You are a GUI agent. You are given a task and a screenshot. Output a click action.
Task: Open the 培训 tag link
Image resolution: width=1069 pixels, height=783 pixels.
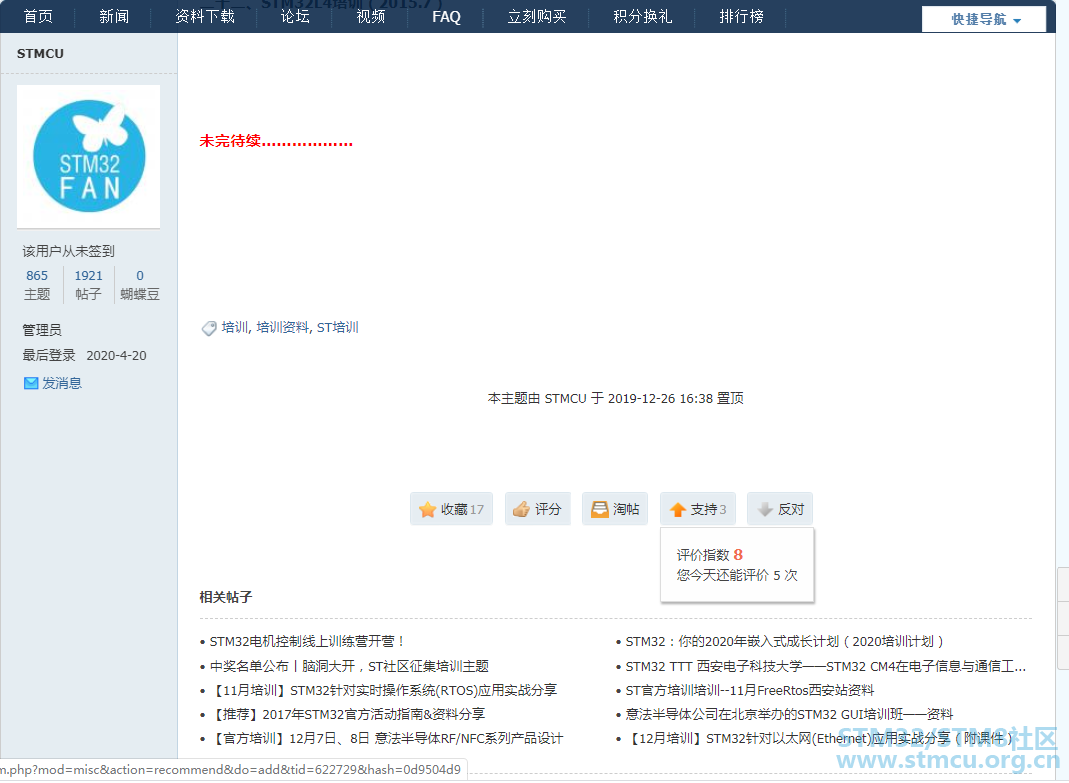pyautogui.click(x=235, y=327)
